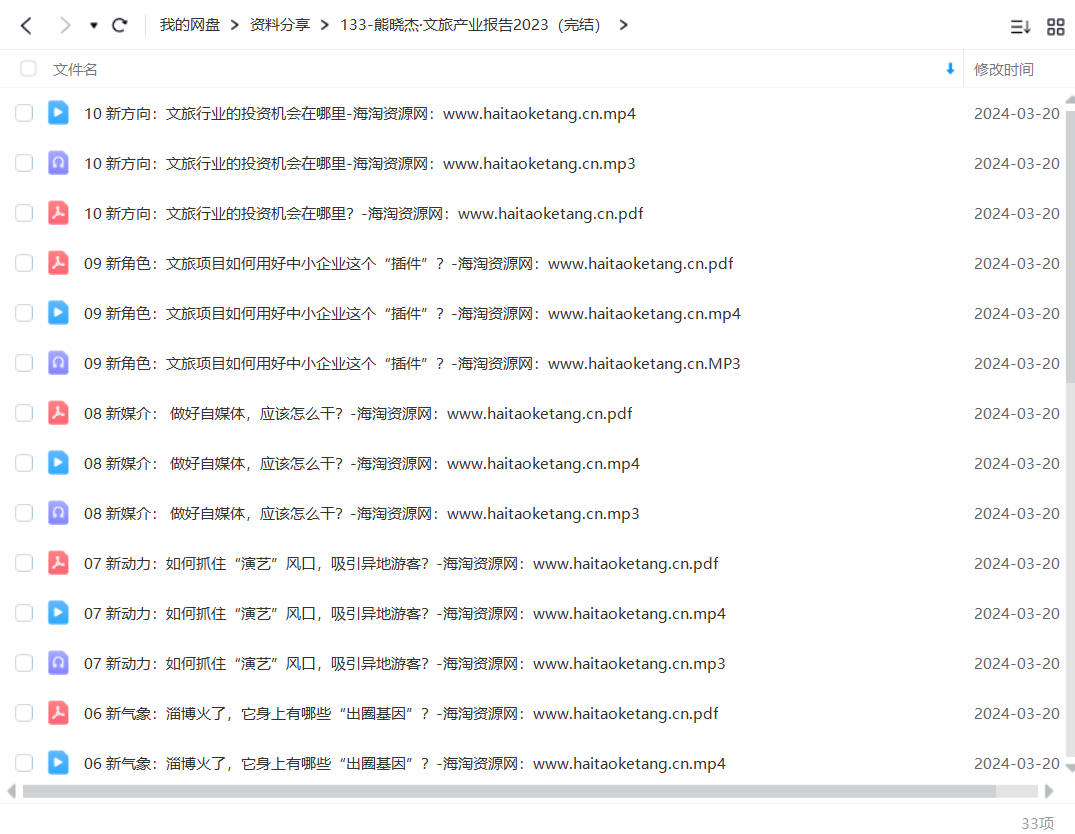Click audio icon of 08 新媒介 mp3
1075x834 pixels.
click(58, 513)
